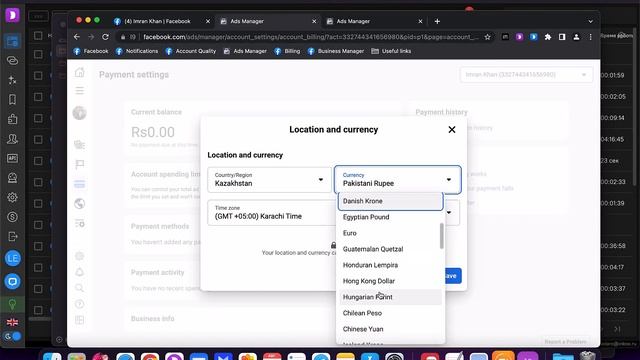This screenshot has height=360, width=640.
Task: Choose Hungarian Forint currency option
Action: point(391,297)
